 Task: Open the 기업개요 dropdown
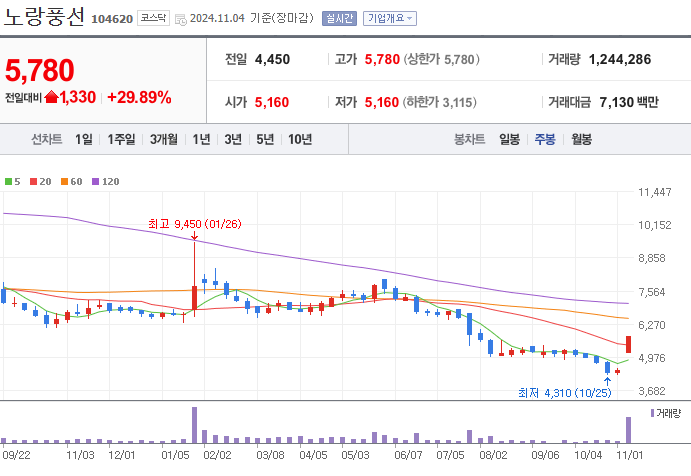pos(390,19)
